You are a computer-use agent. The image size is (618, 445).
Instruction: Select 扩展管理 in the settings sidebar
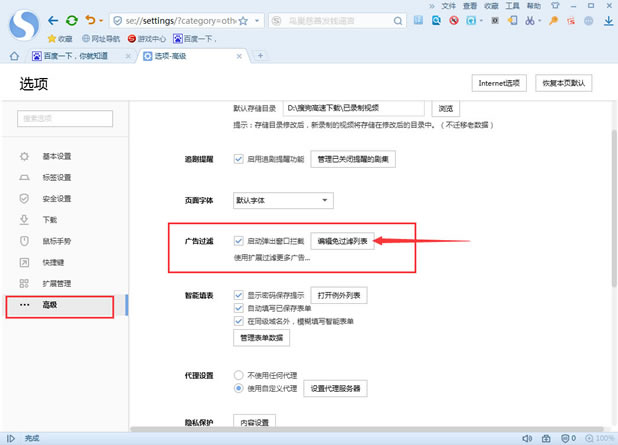[56, 283]
